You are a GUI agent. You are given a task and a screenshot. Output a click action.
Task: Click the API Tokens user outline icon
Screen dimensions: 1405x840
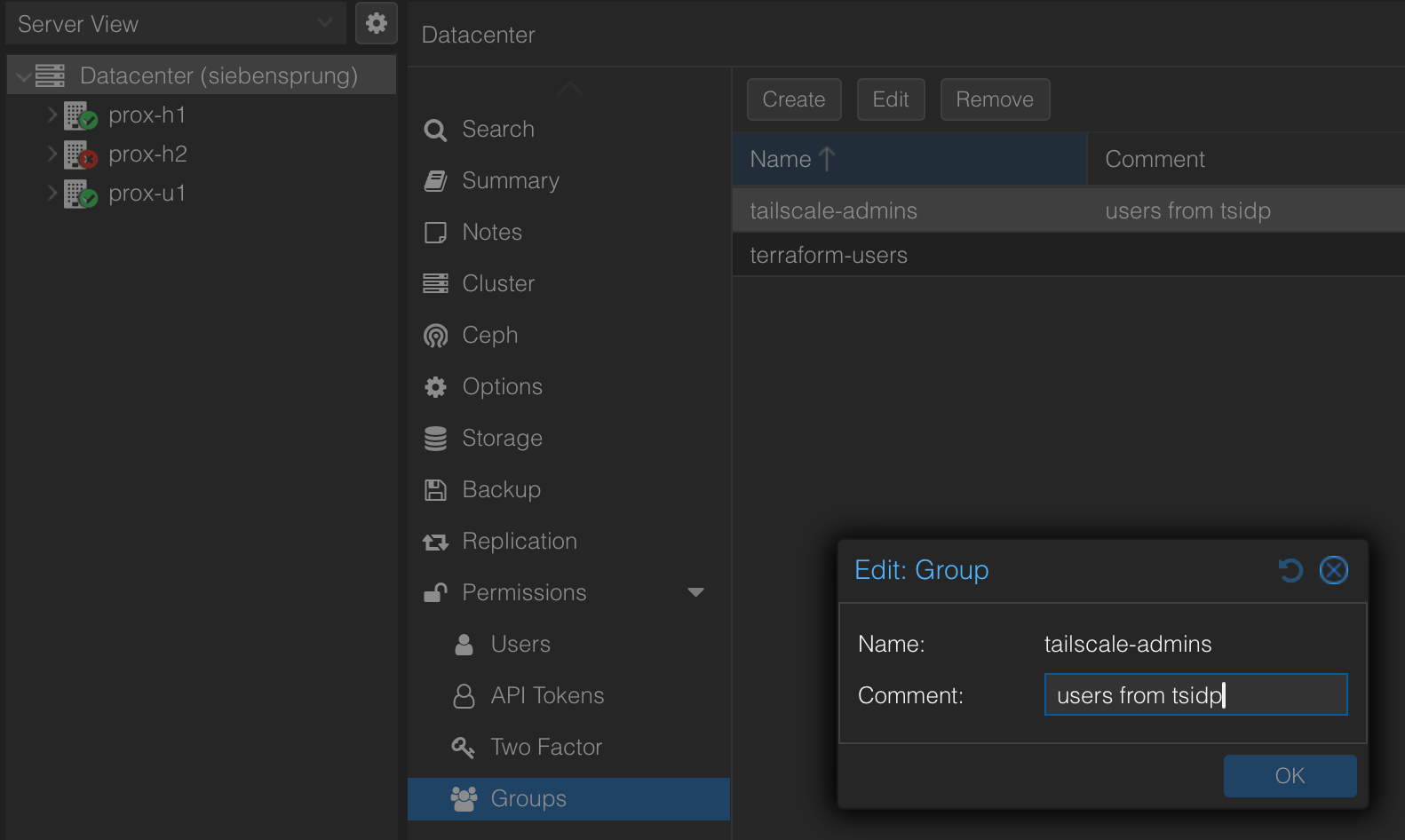tap(464, 696)
